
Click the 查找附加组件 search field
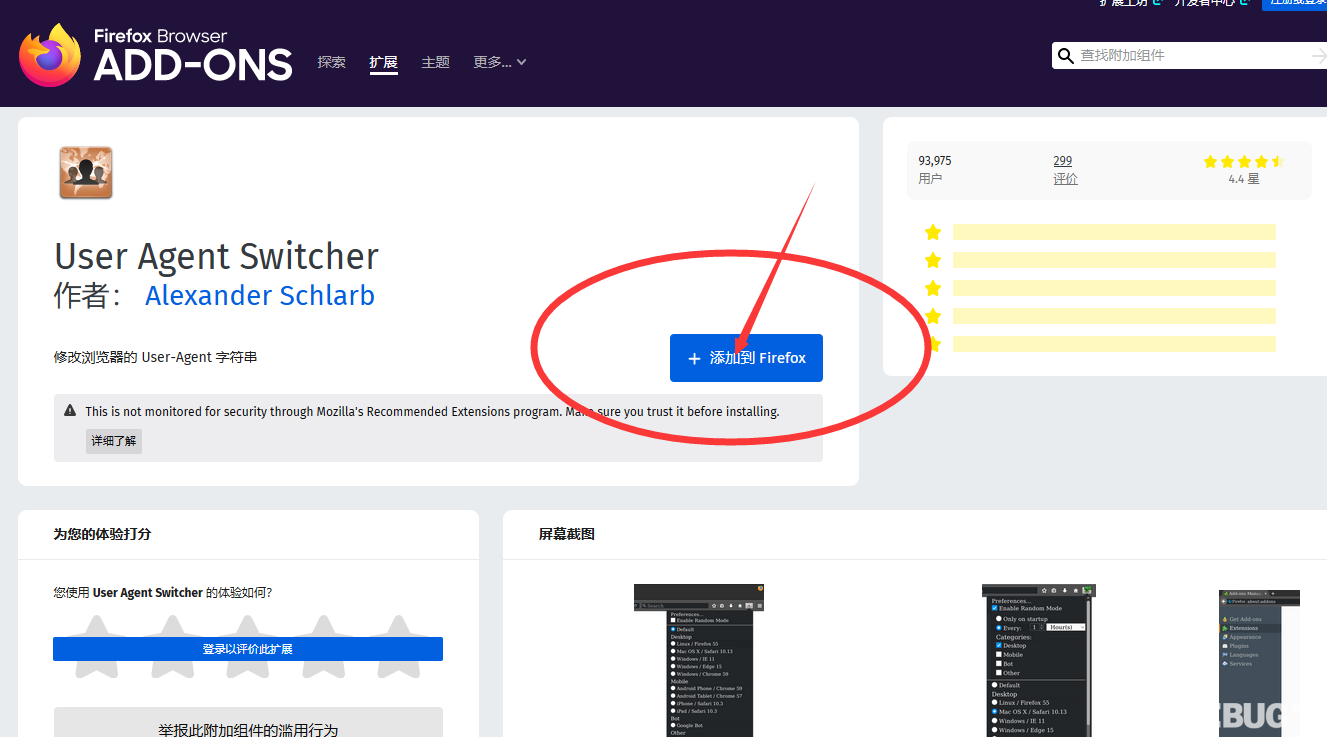(x=1190, y=56)
